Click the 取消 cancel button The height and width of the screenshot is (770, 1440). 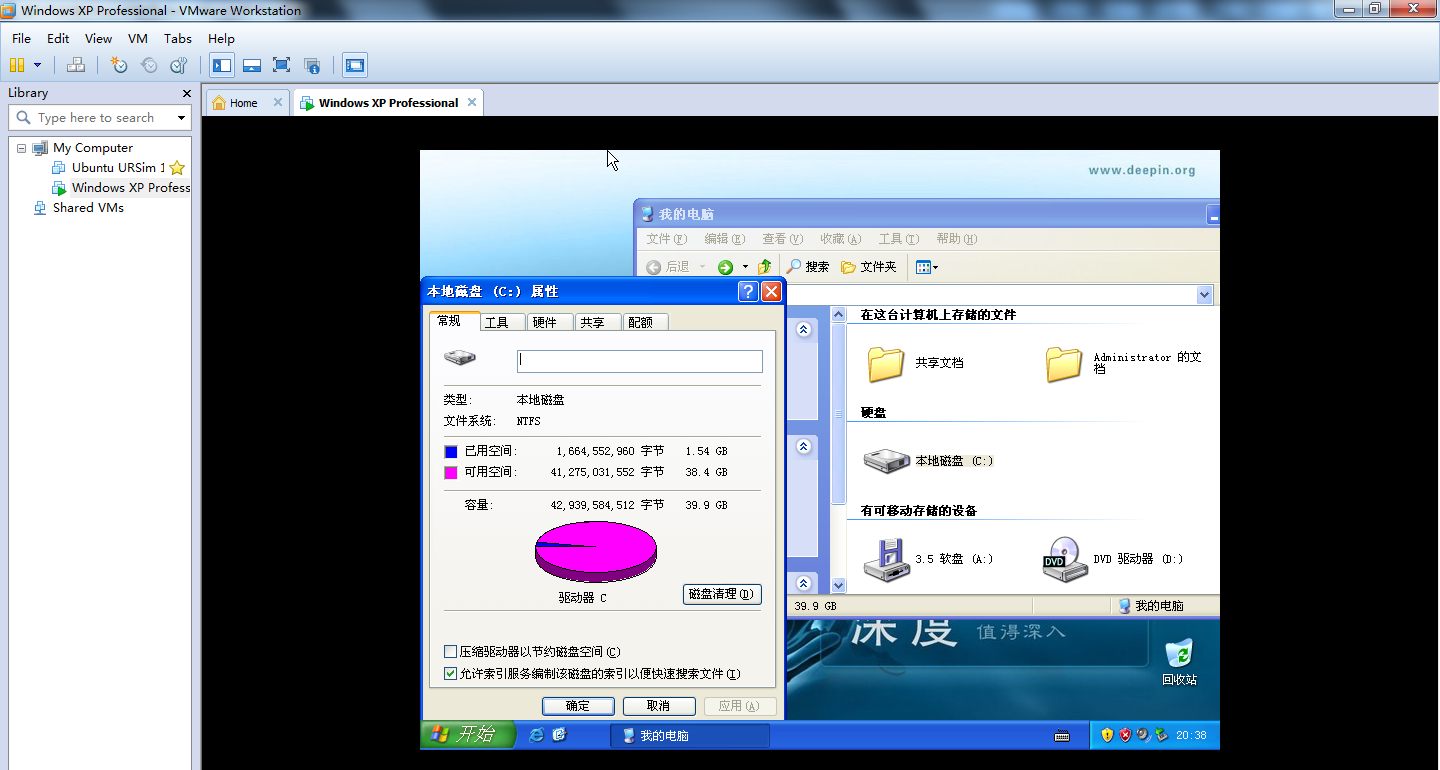click(658, 706)
